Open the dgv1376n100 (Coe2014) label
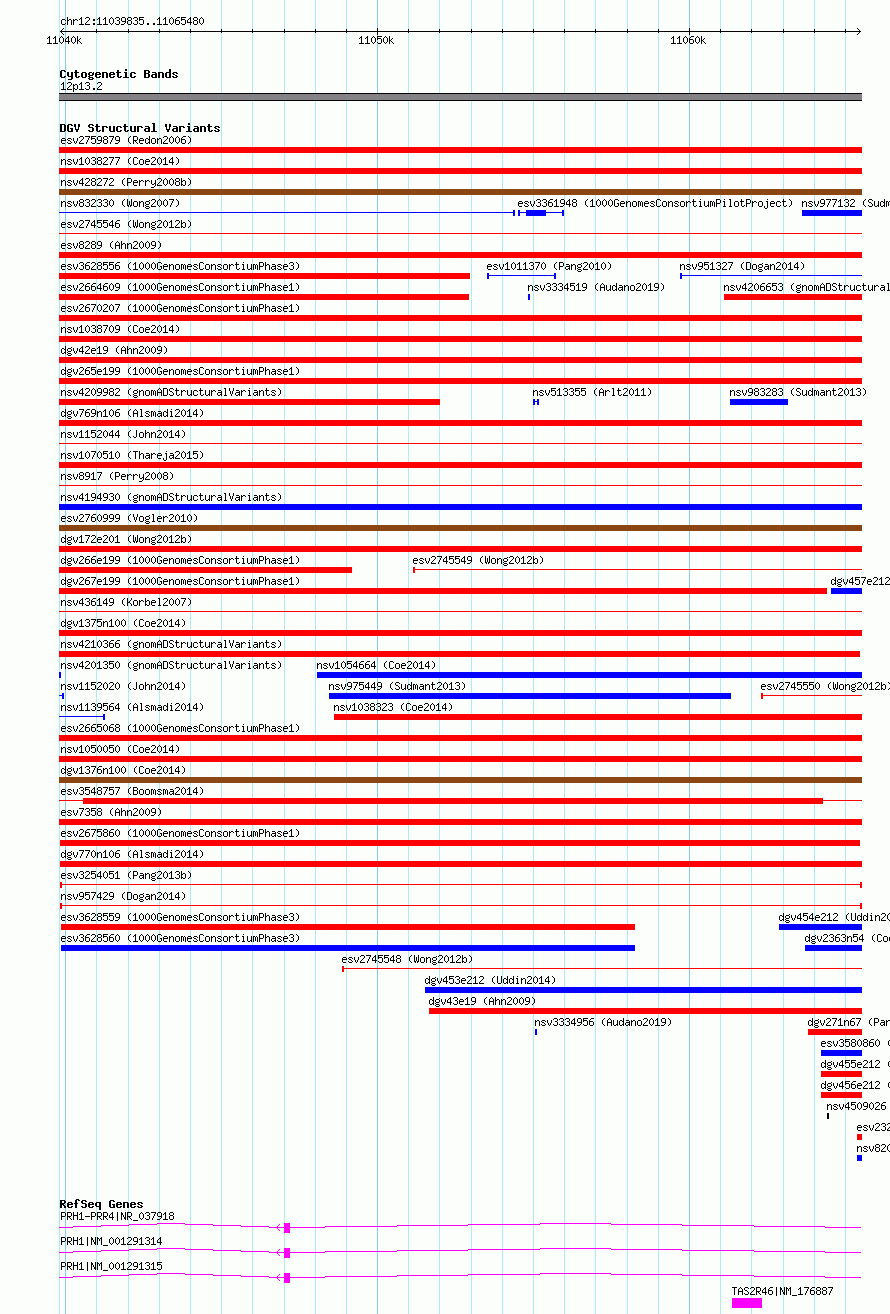This screenshot has width=890, height=1314. [123, 770]
